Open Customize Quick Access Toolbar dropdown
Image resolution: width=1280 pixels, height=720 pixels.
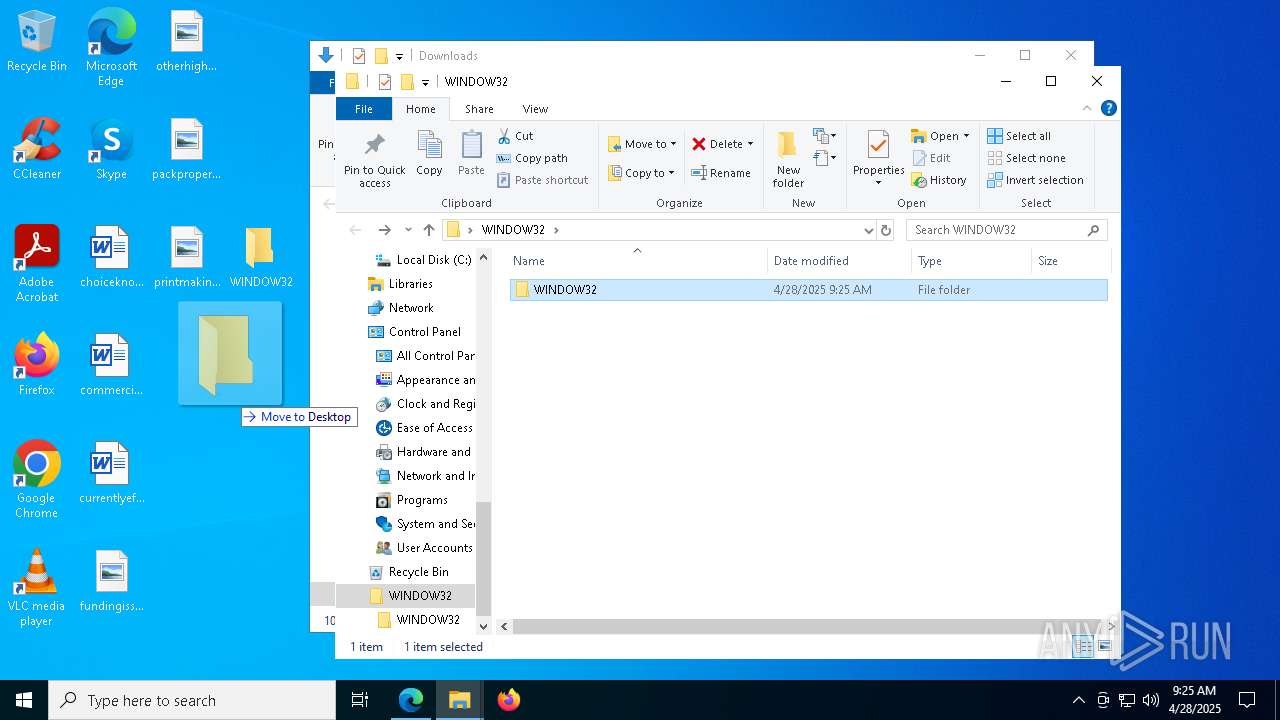point(425,82)
